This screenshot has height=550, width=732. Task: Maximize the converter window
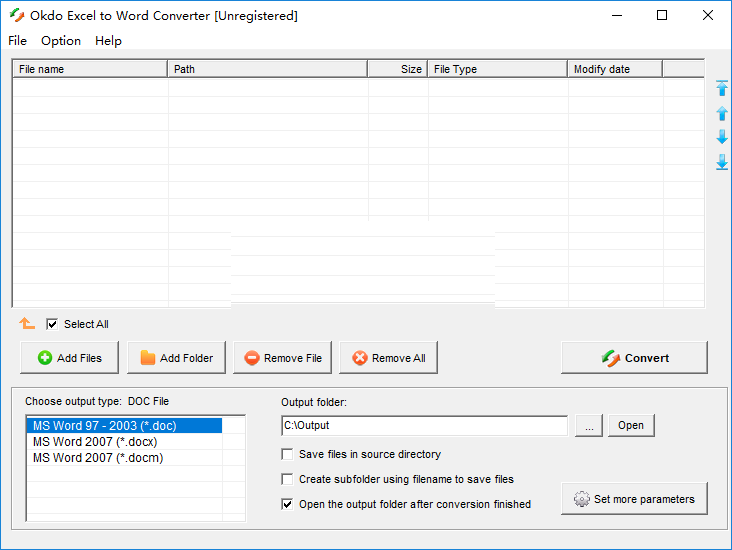tap(662, 15)
